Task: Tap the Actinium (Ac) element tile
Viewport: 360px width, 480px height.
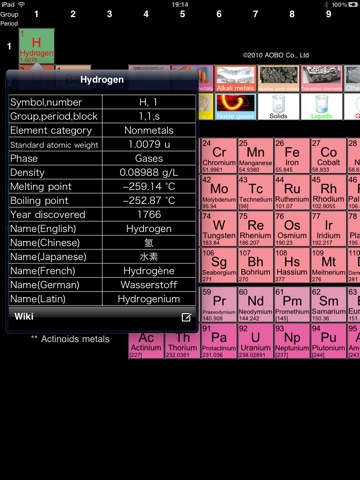Action: 146,346
